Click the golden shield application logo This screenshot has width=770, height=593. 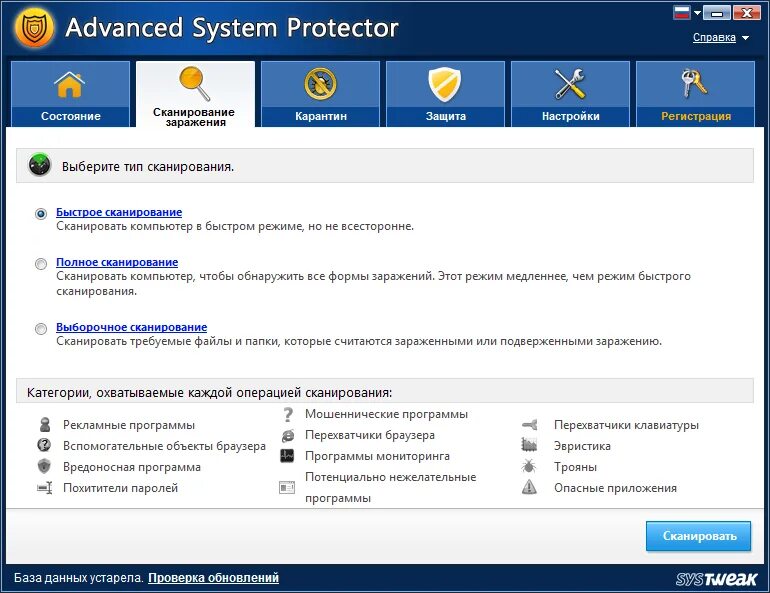[33, 27]
